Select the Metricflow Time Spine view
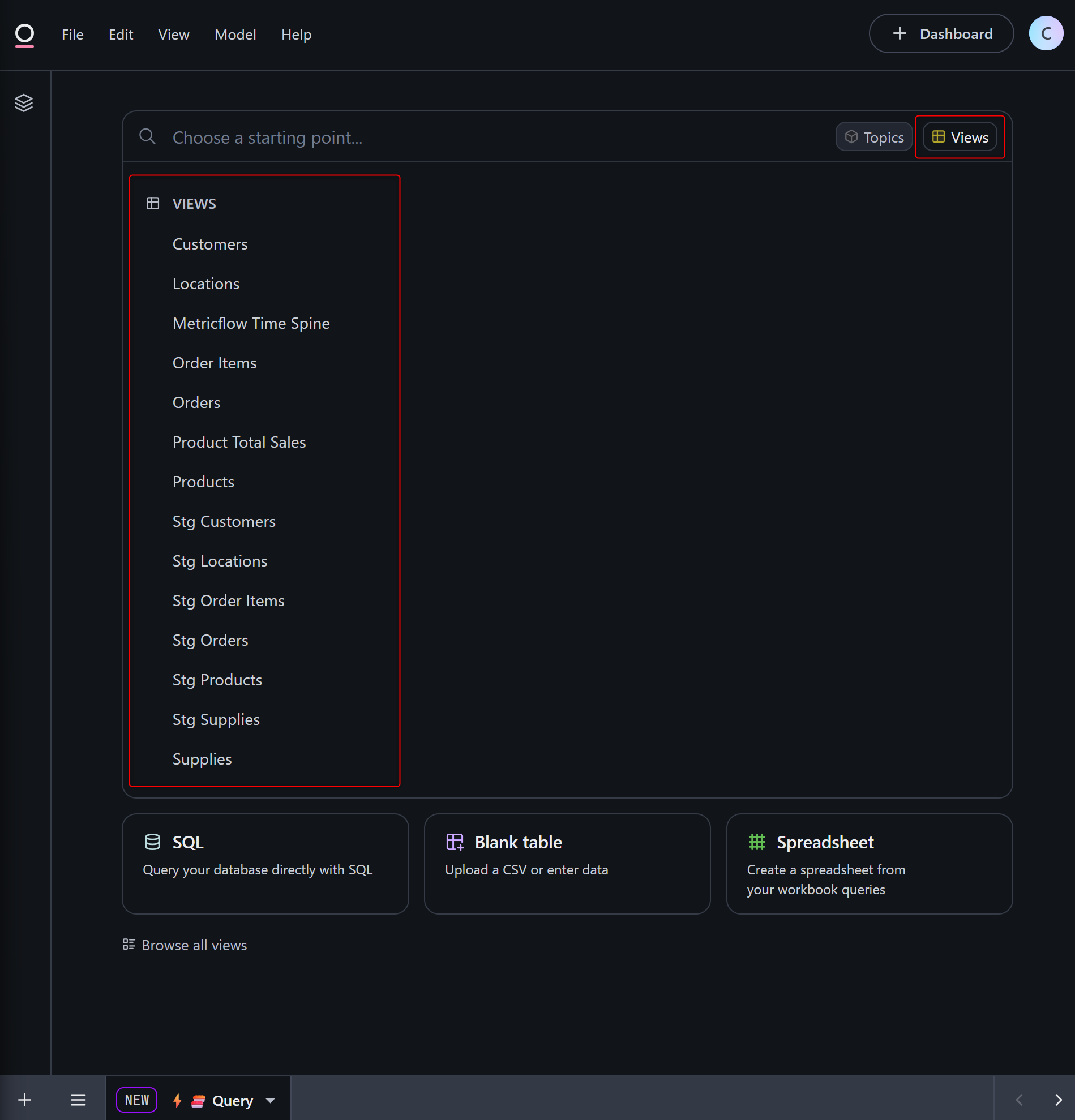 coord(251,323)
